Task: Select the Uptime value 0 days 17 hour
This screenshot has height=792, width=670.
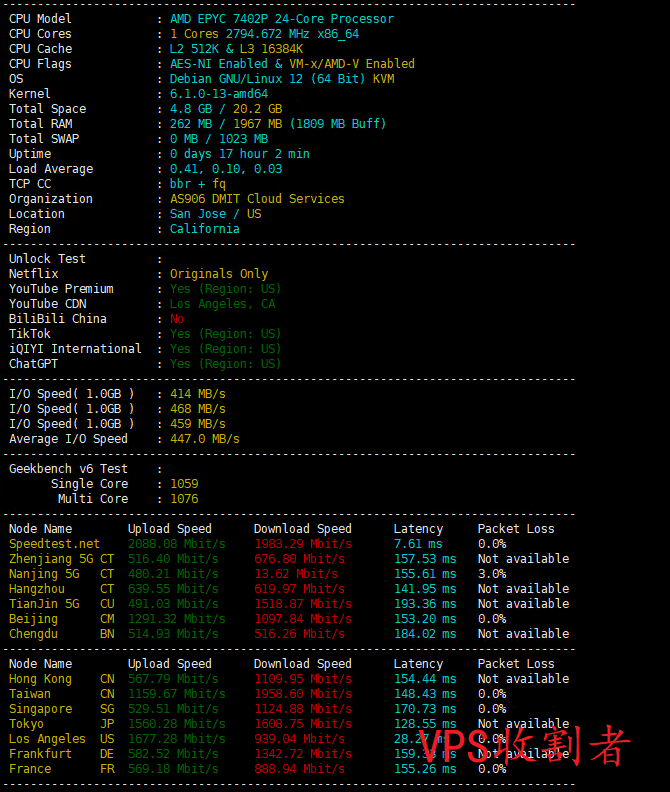Action: [239, 154]
